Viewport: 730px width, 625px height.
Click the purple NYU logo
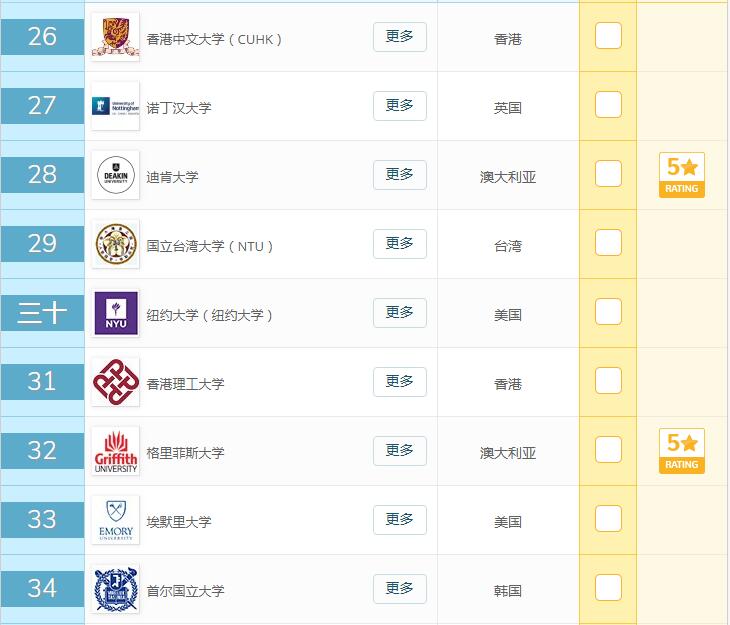[115, 313]
